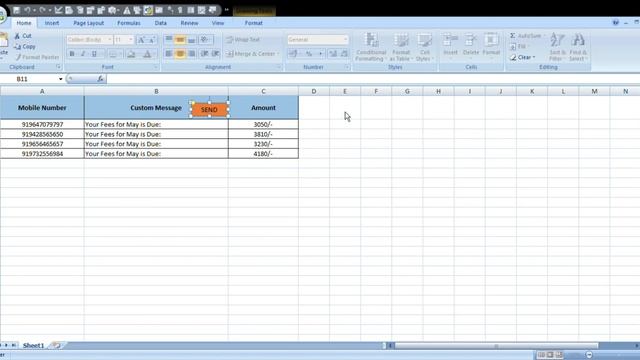
Task: Click the Align Text Left icon
Action: 169,53
